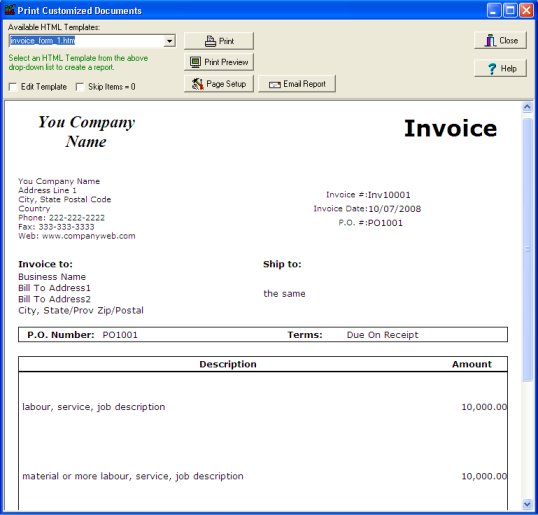Click the scrollbar up arrow
The height and width of the screenshot is (515, 538).
coord(527,107)
